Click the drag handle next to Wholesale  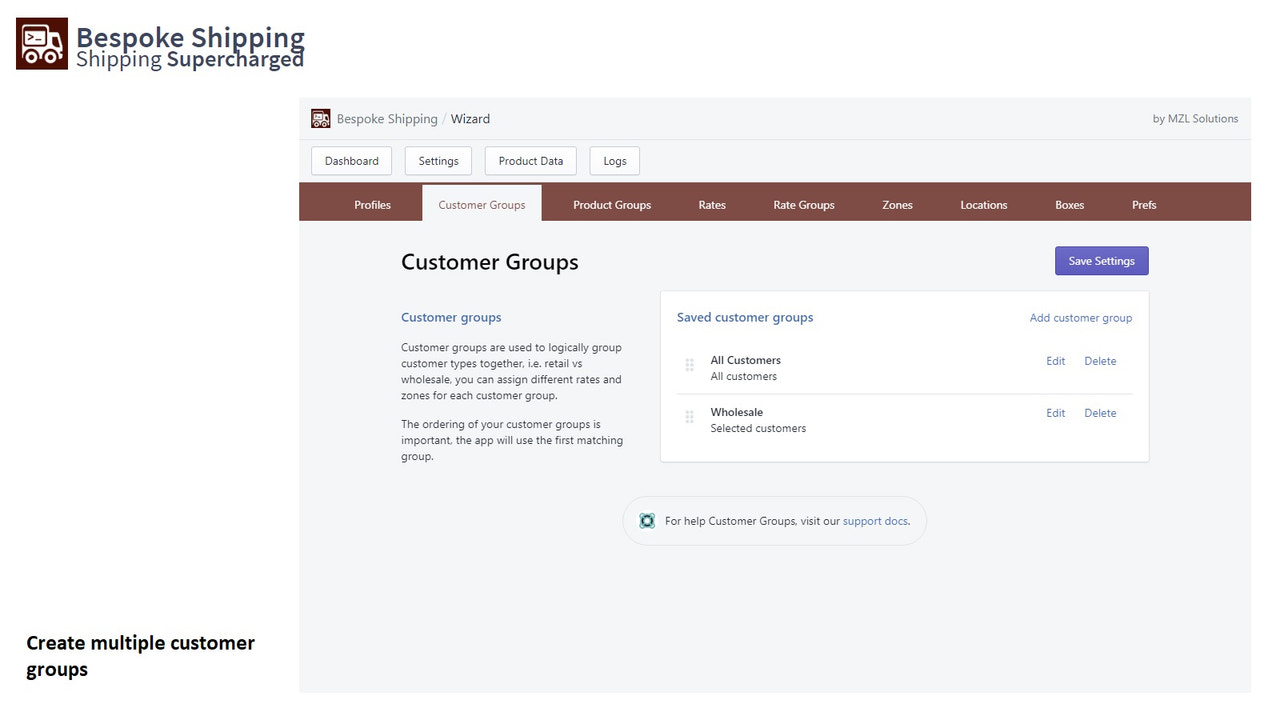point(689,417)
